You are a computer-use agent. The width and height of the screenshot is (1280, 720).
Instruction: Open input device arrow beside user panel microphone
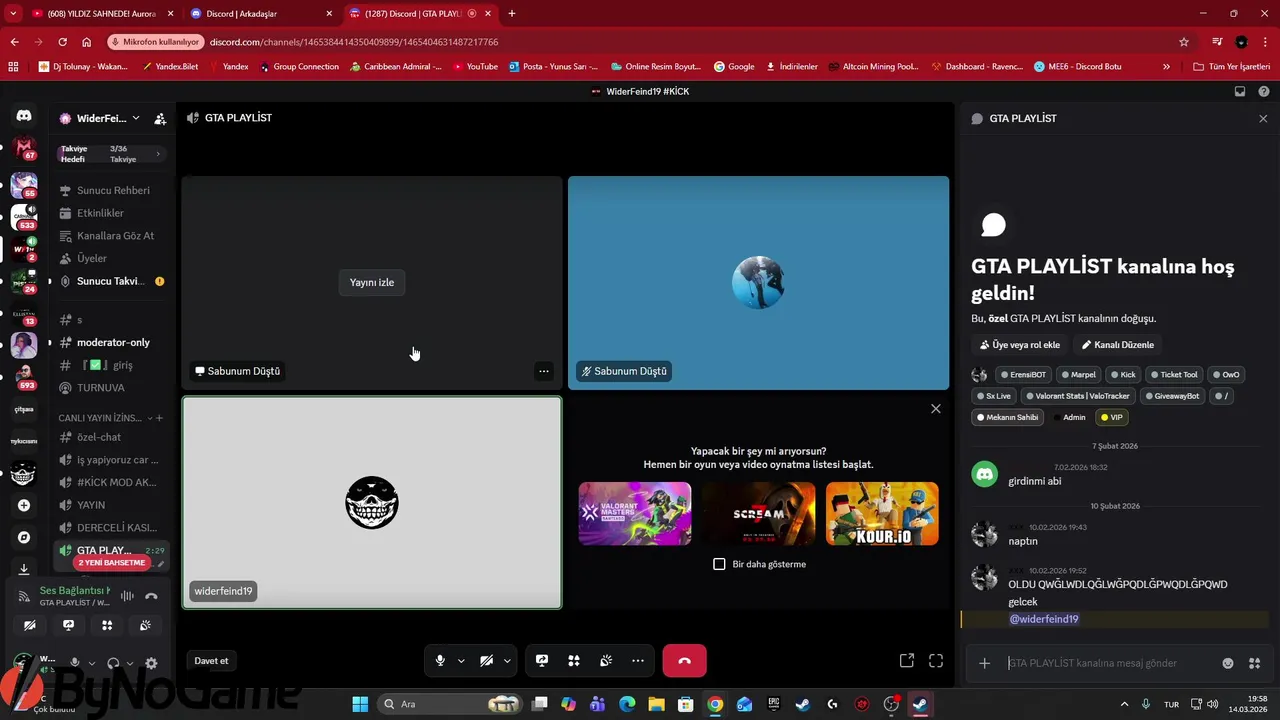click(x=92, y=663)
